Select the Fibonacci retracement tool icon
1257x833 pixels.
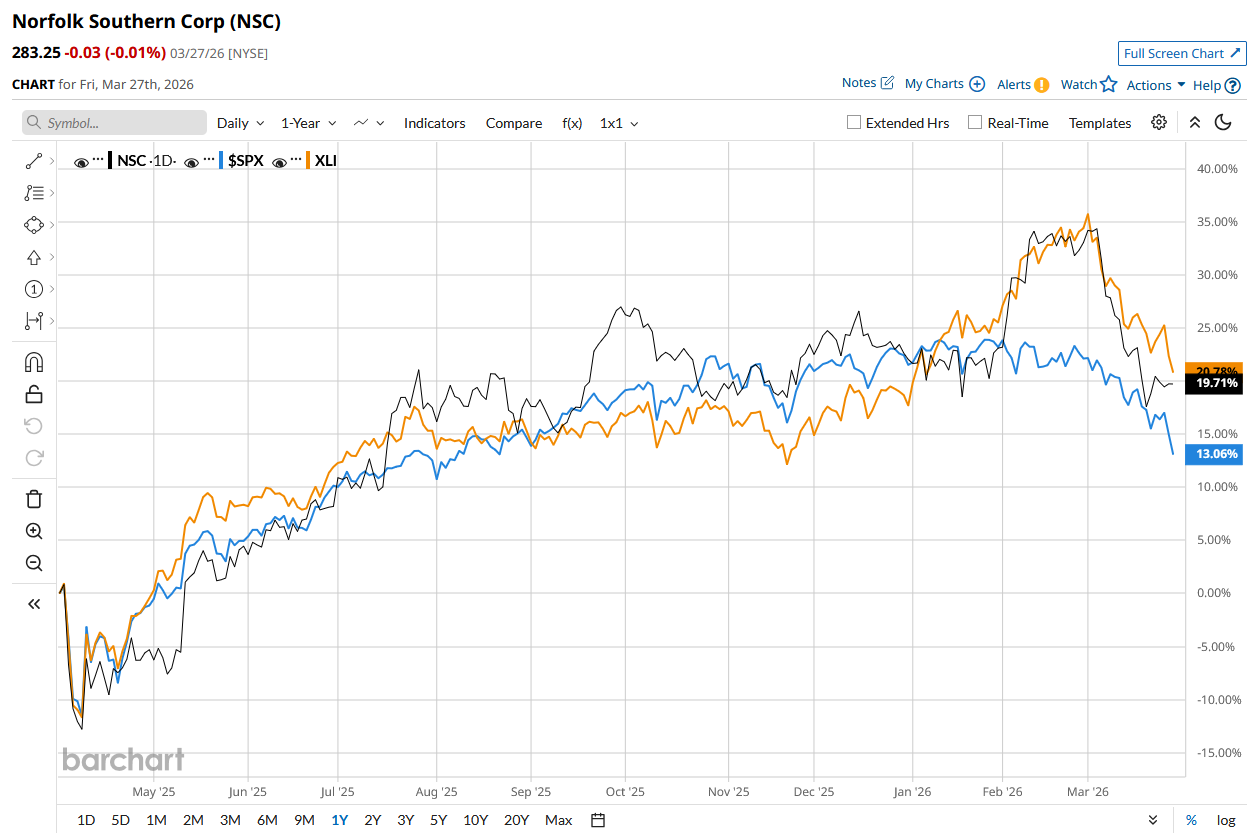[34, 193]
